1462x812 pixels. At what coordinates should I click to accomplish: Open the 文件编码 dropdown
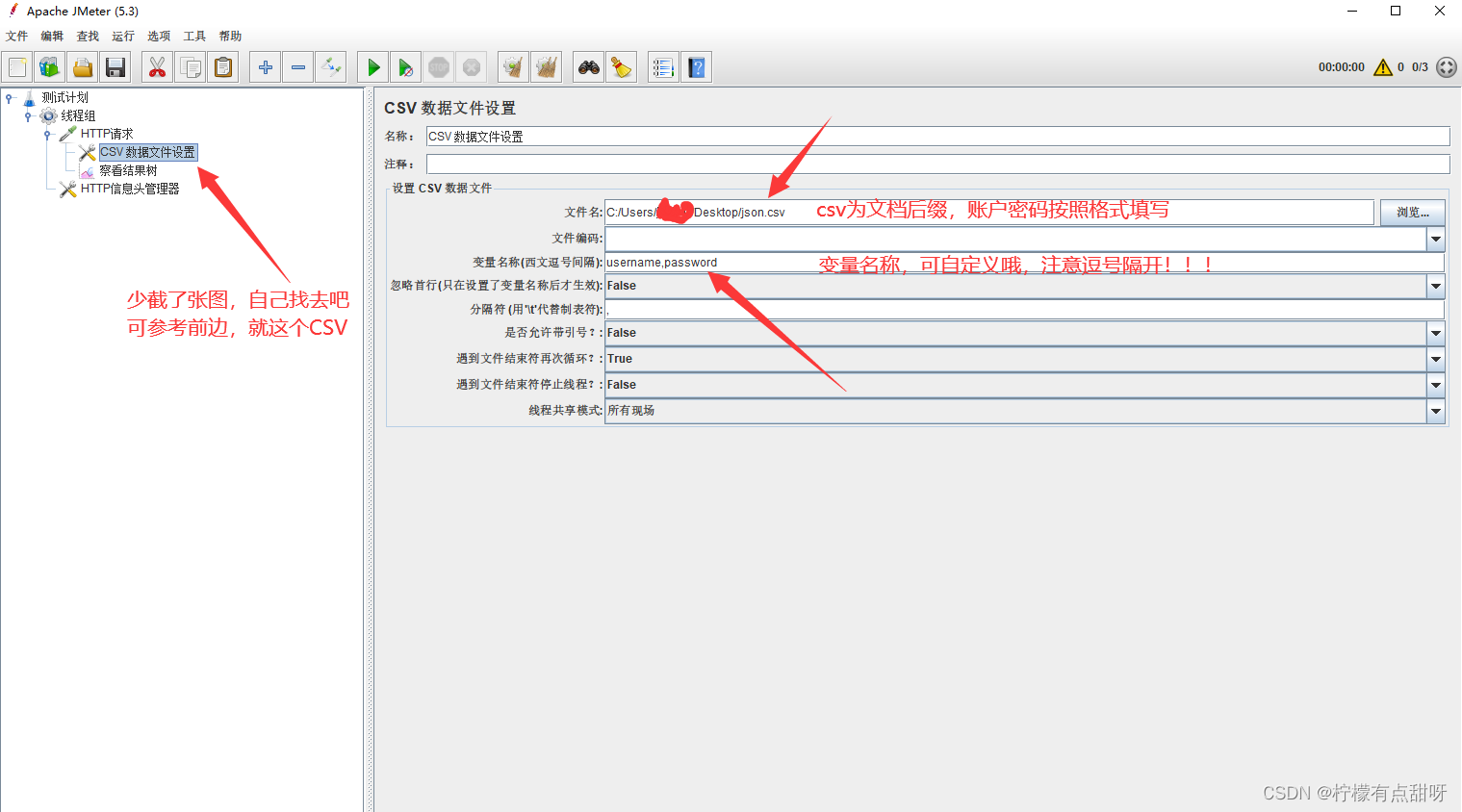coord(1436,239)
